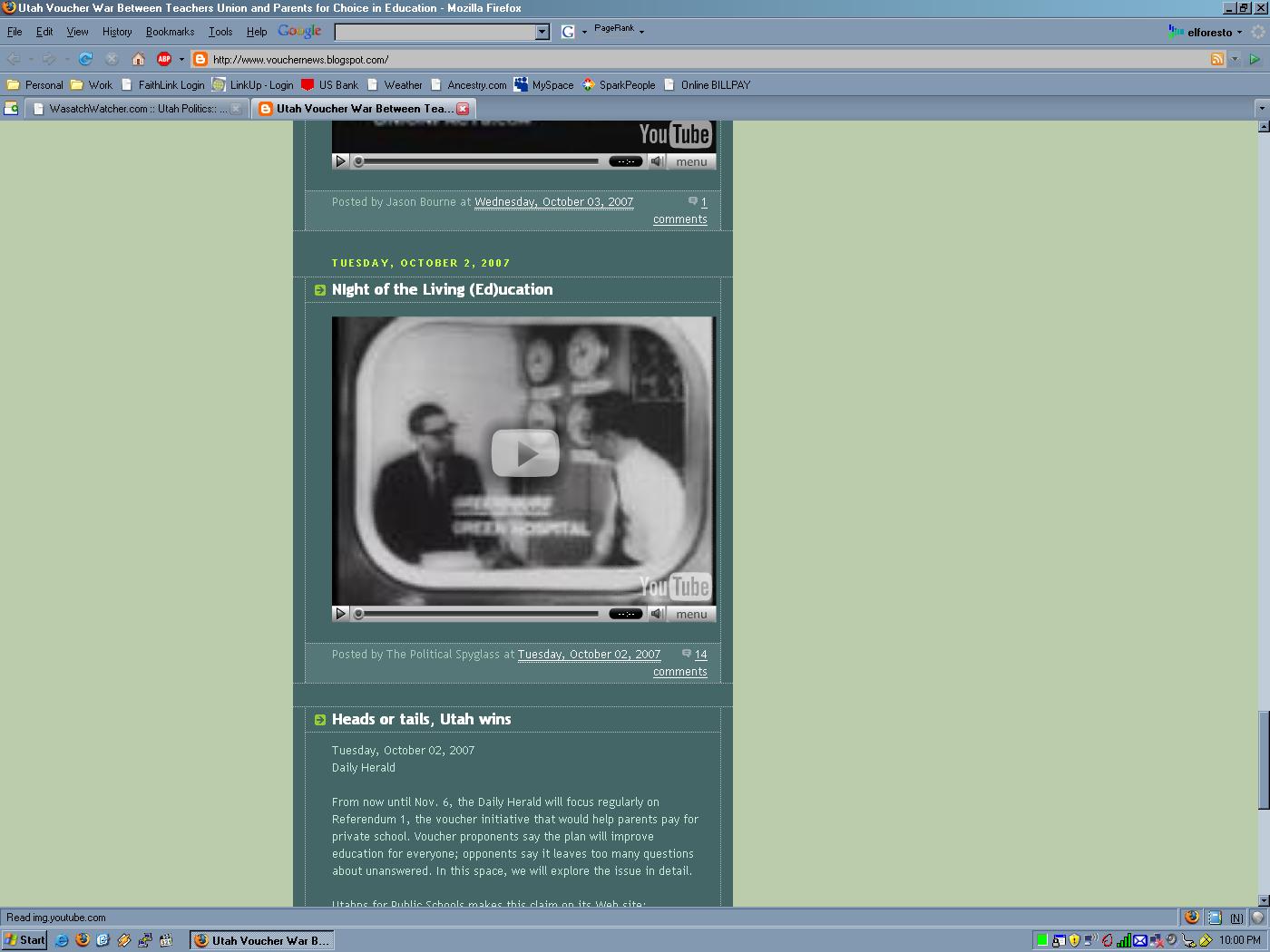
Task: Open the Edit menu
Action: point(44,32)
